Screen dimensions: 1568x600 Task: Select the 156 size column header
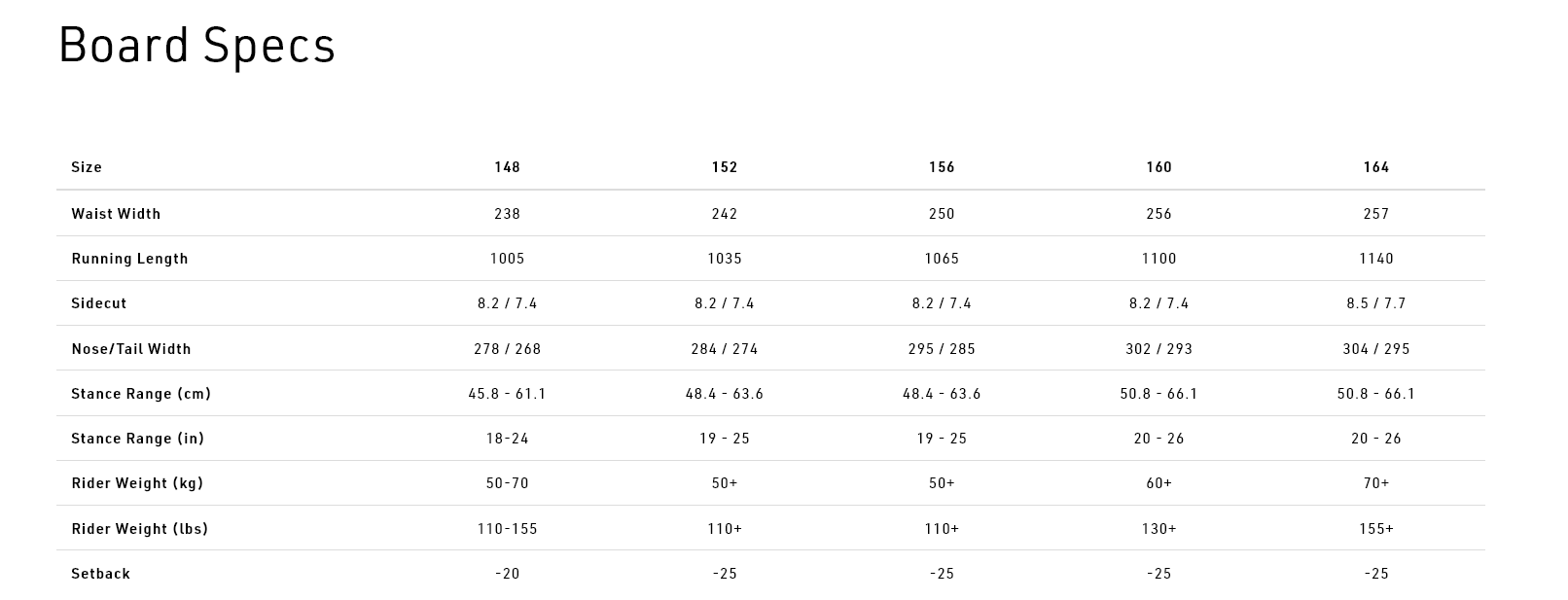coord(942,167)
